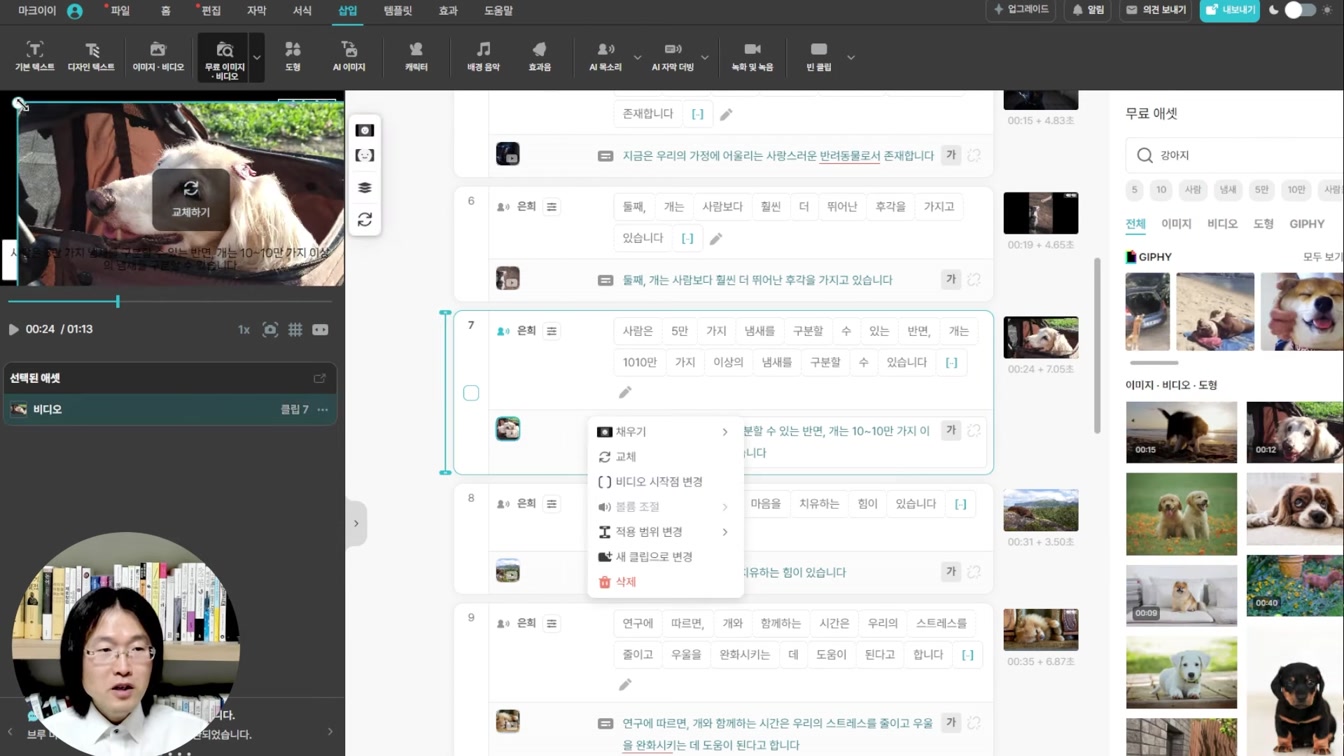Viewport: 1344px width, 756px height.
Task: Click the 의견 보내기 button
Action: [x=1156, y=10]
